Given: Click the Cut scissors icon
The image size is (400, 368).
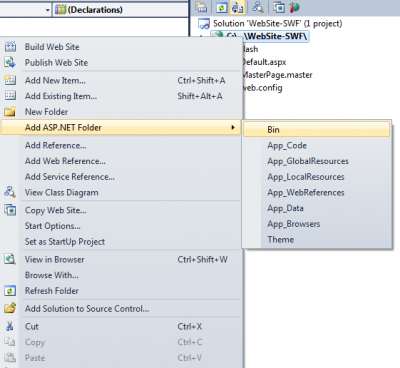Looking at the screenshot, I should [x=10, y=326].
